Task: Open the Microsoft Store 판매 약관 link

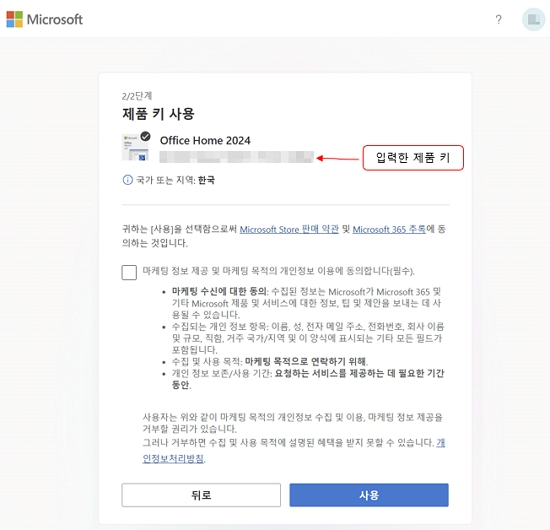Action: (x=289, y=229)
